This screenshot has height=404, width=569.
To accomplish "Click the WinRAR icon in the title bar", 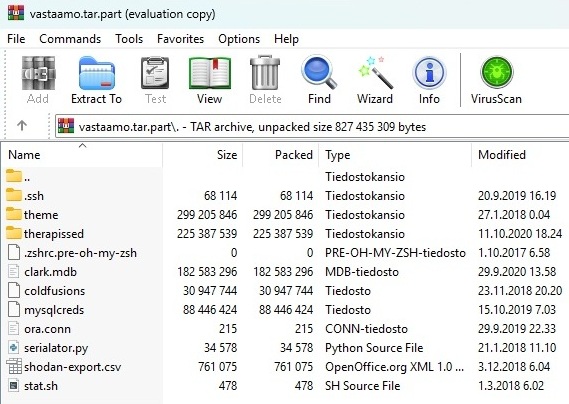I will tap(16, 13).
